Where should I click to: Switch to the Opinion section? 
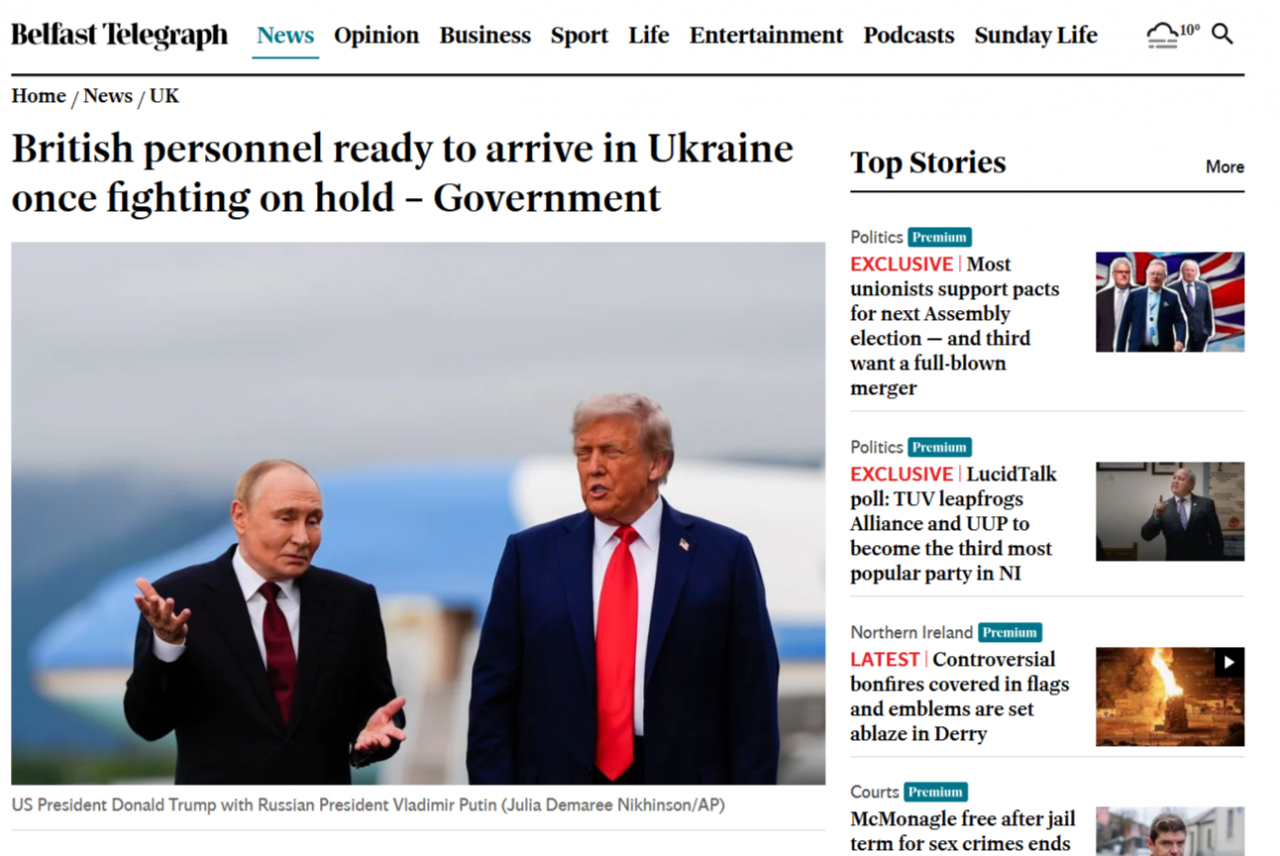376,35
